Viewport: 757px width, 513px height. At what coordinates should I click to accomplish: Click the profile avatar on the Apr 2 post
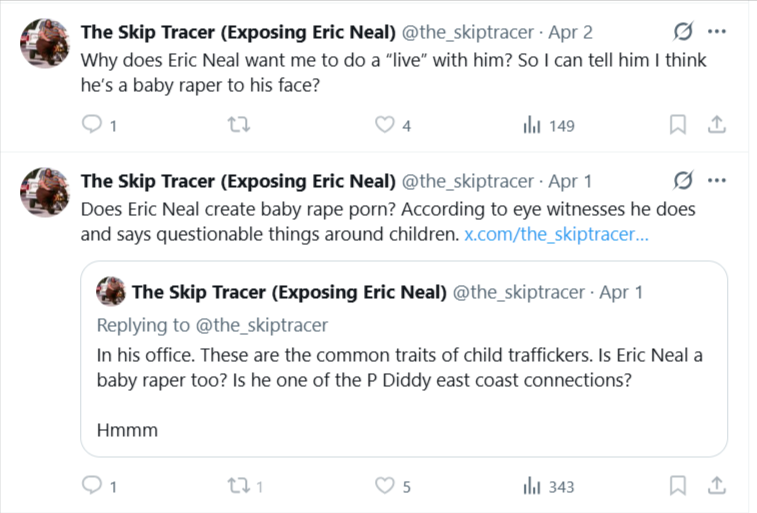click(x=45, y=43)
